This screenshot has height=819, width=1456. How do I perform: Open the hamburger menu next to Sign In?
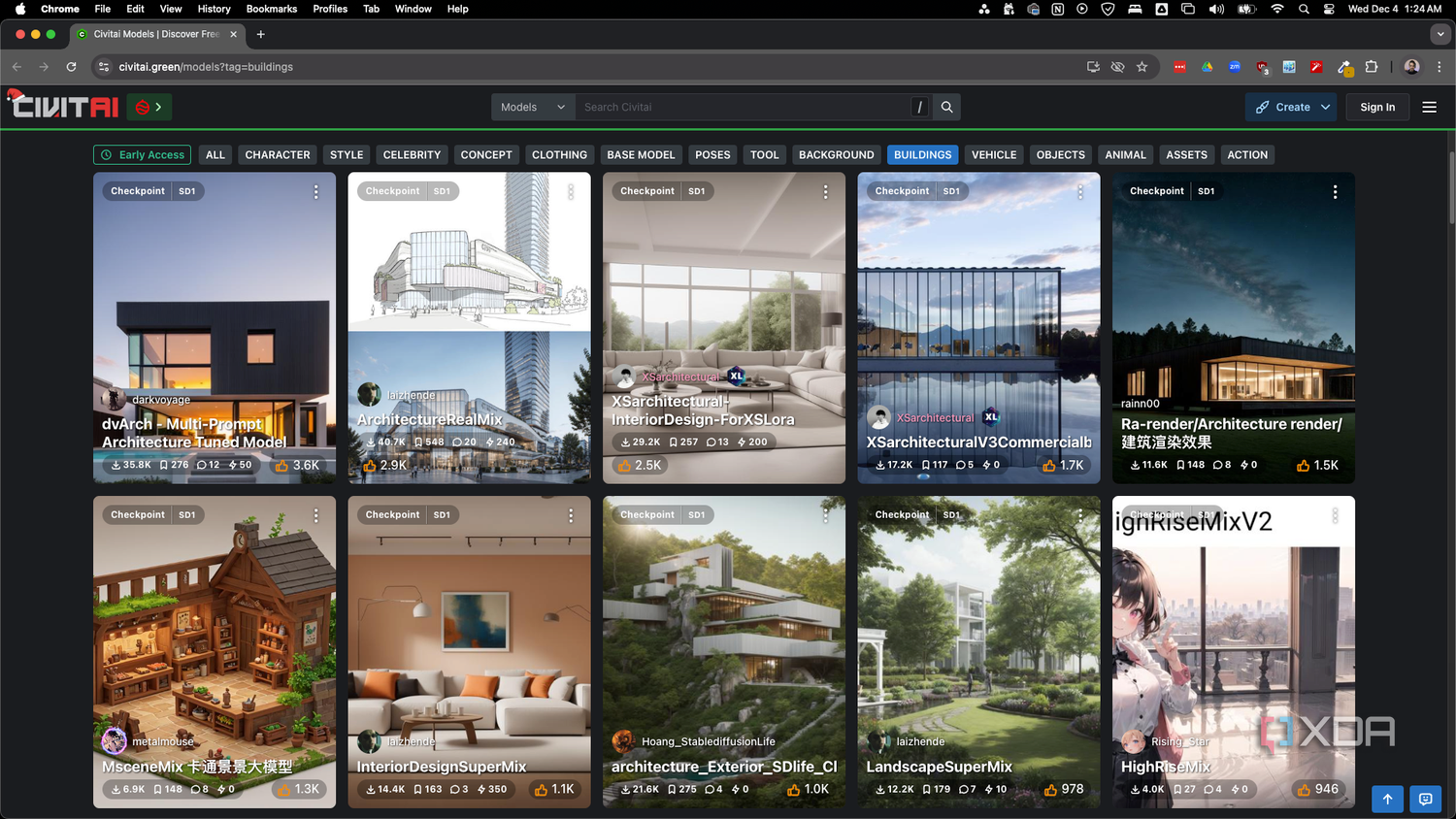[1429, 107]
